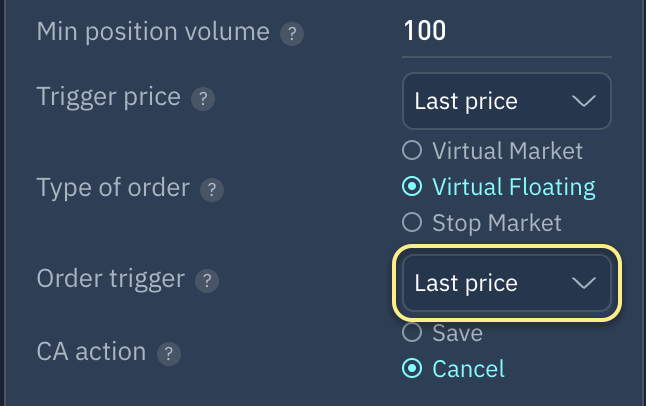Select Cancel for CA action
646x406 pixels.
tap(411, 369)
